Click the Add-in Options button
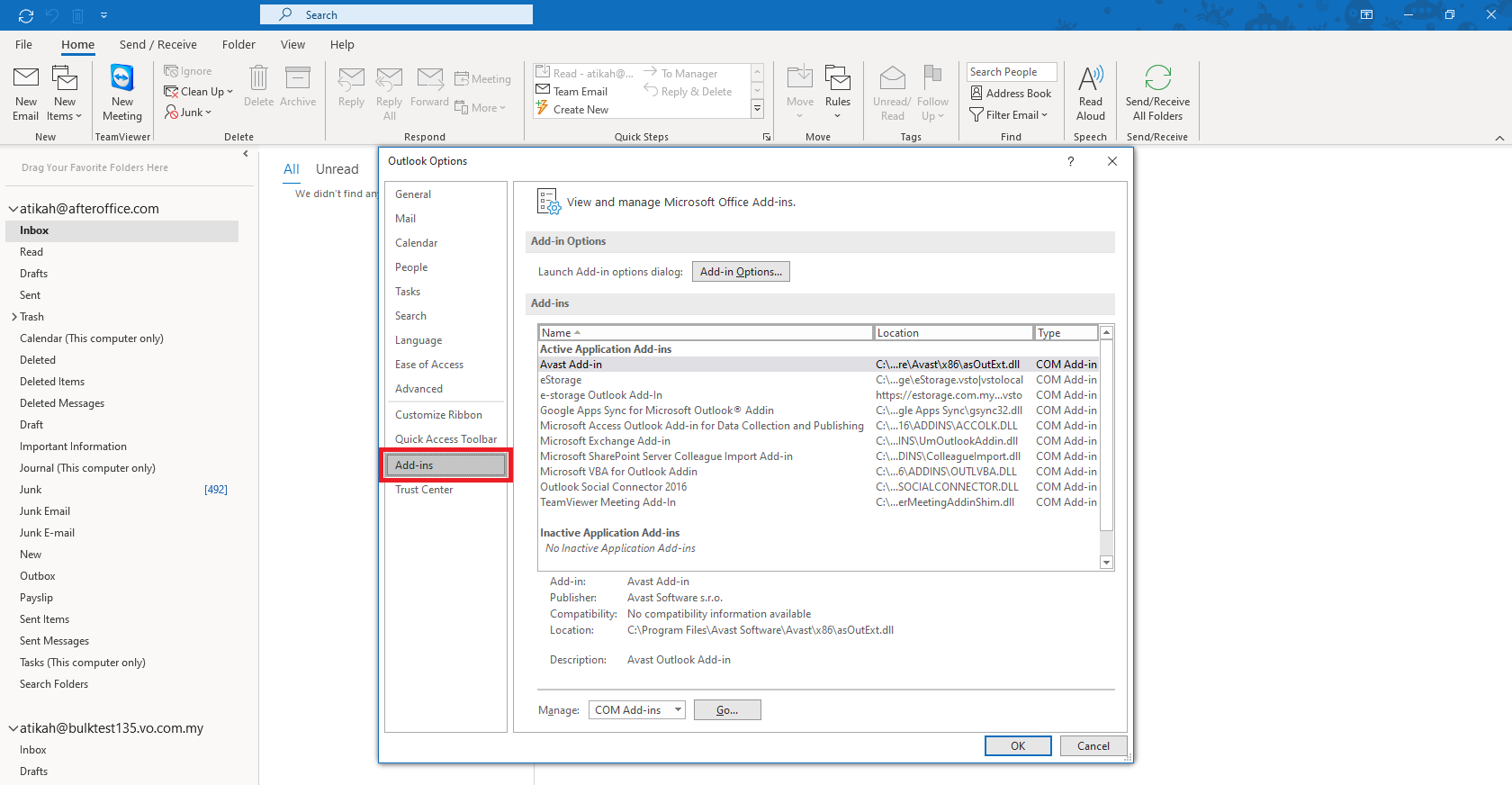Image resolution: width=1512 pixels, height=785 pixels. coord(741,272)
